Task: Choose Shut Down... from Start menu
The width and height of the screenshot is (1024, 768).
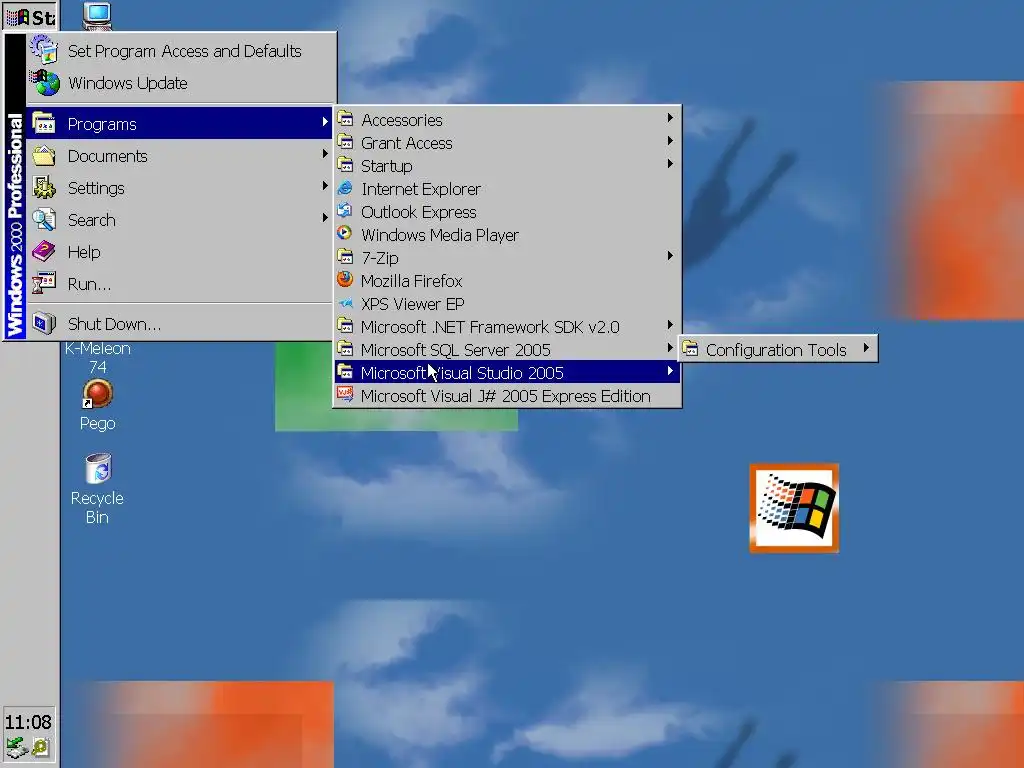Action: coord(180,323)
